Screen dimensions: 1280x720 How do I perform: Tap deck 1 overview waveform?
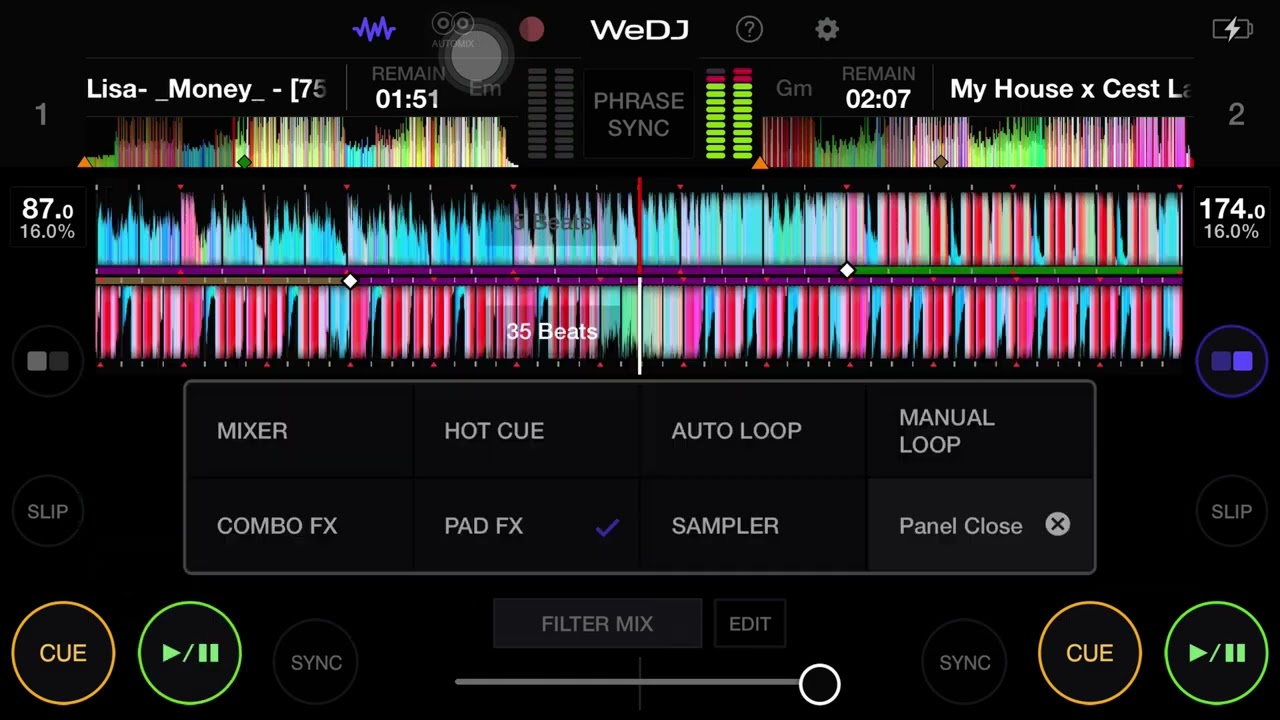point(301,141)
